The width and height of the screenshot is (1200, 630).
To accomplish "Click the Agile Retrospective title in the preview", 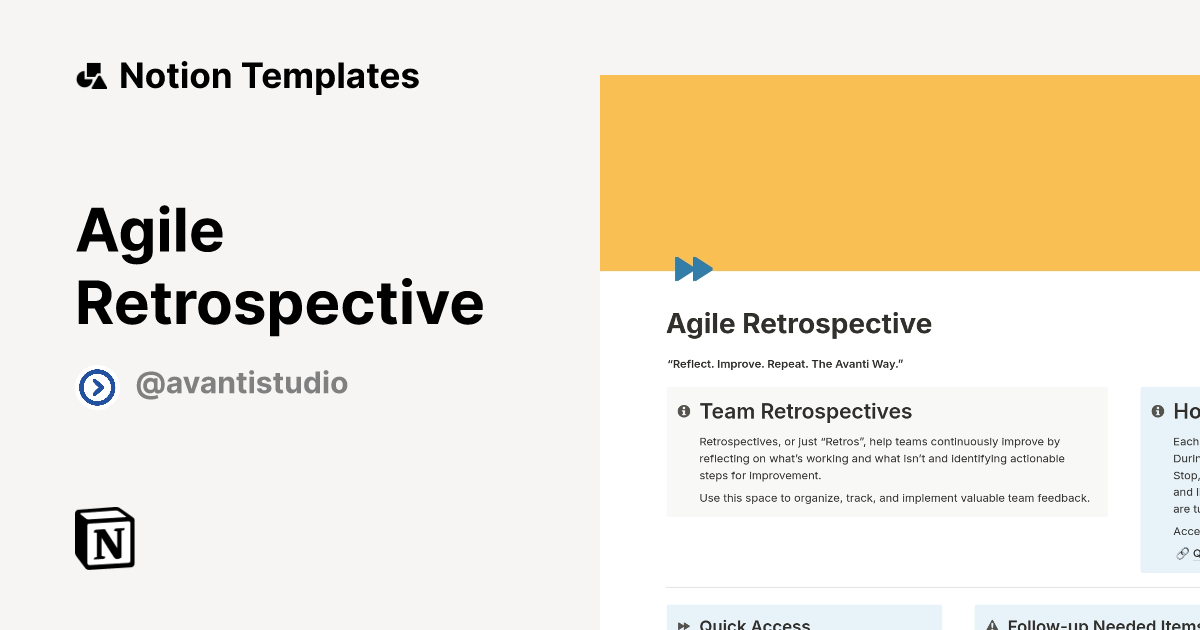I will (798, 323).
